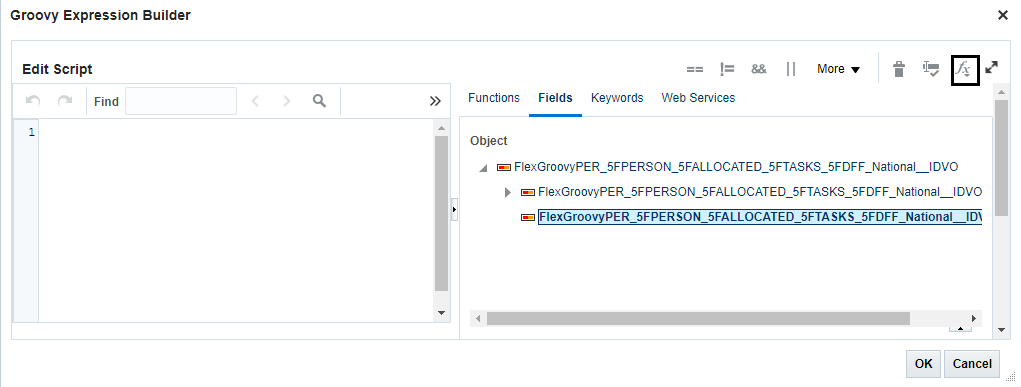Insert the logical AND (&&) operator
Screen dimensions: 1021x387
point(759,69)
